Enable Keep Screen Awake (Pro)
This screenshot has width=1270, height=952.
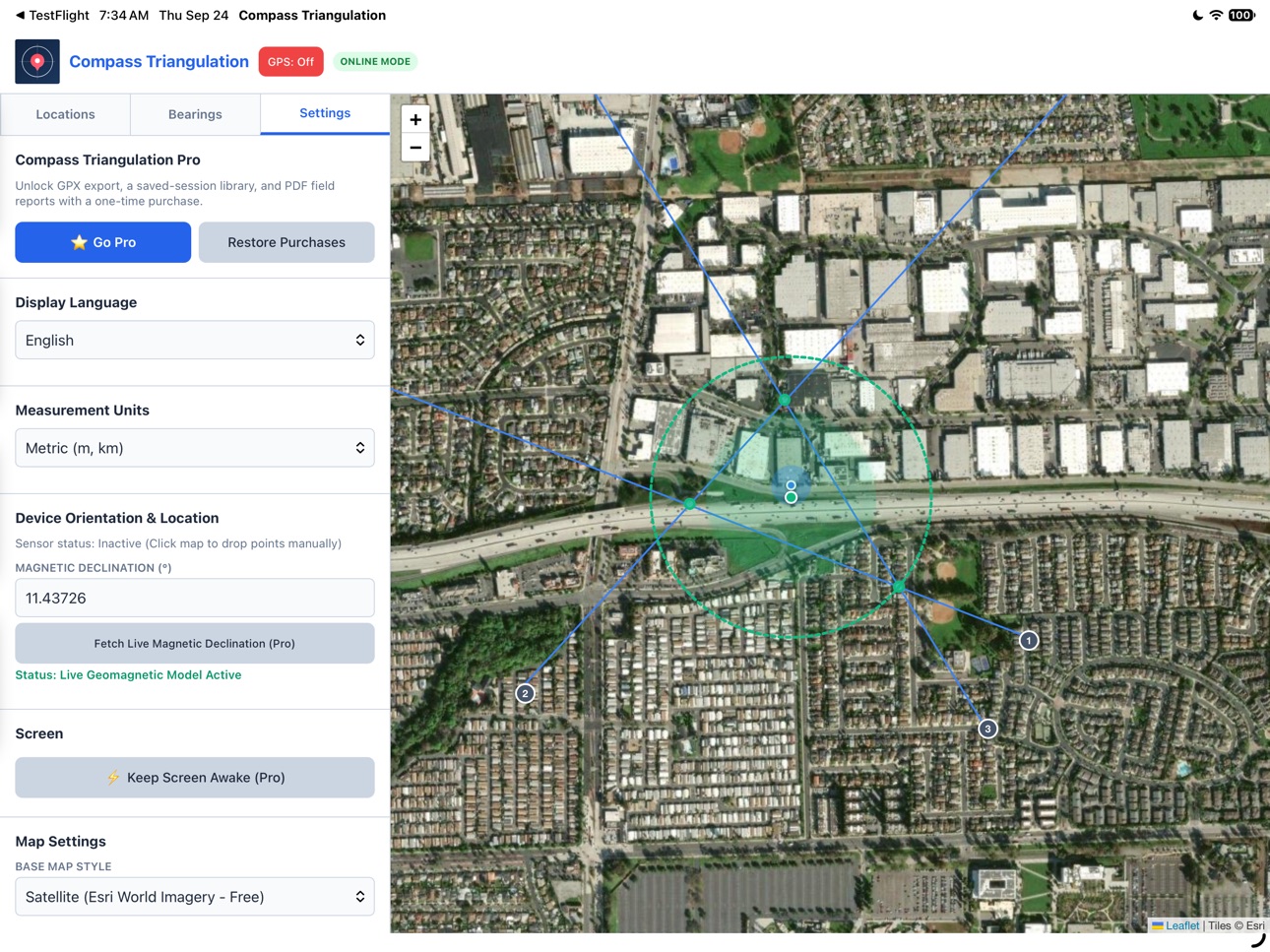(x=195, y=778)
